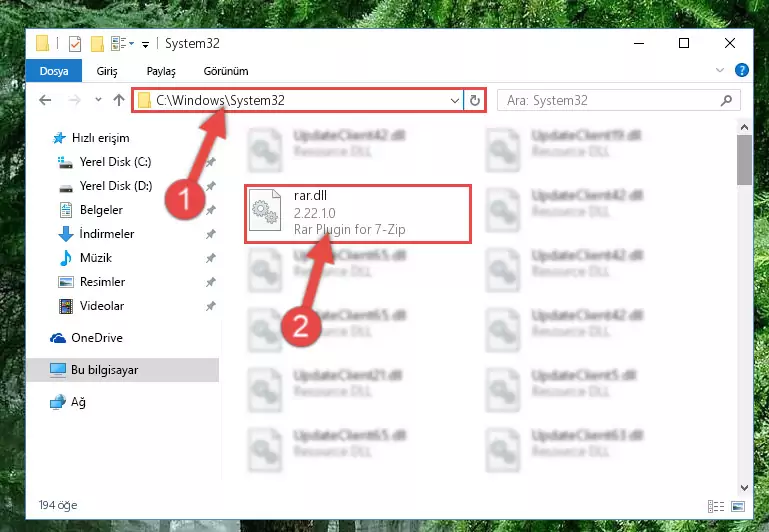Select the rar.dll file icon
The image size is (769, 532).
(265, 211)
